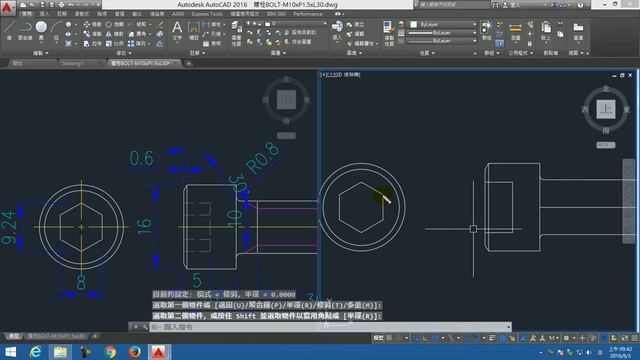Expand the Modify panel flyout
This screenshot has width=640, height=360.
click(x=124, y=53)
